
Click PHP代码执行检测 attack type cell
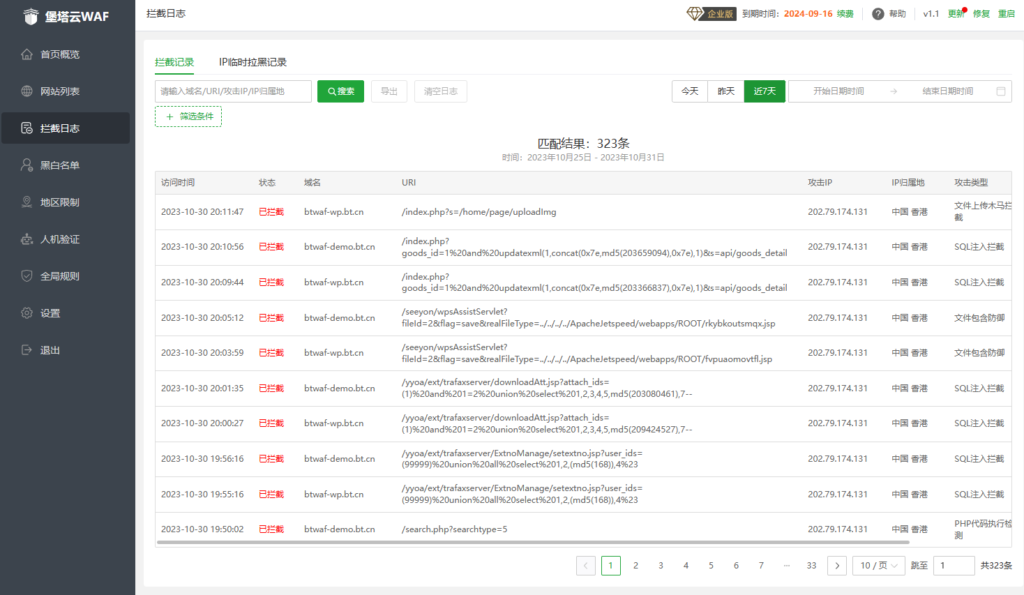coord(983,530)
